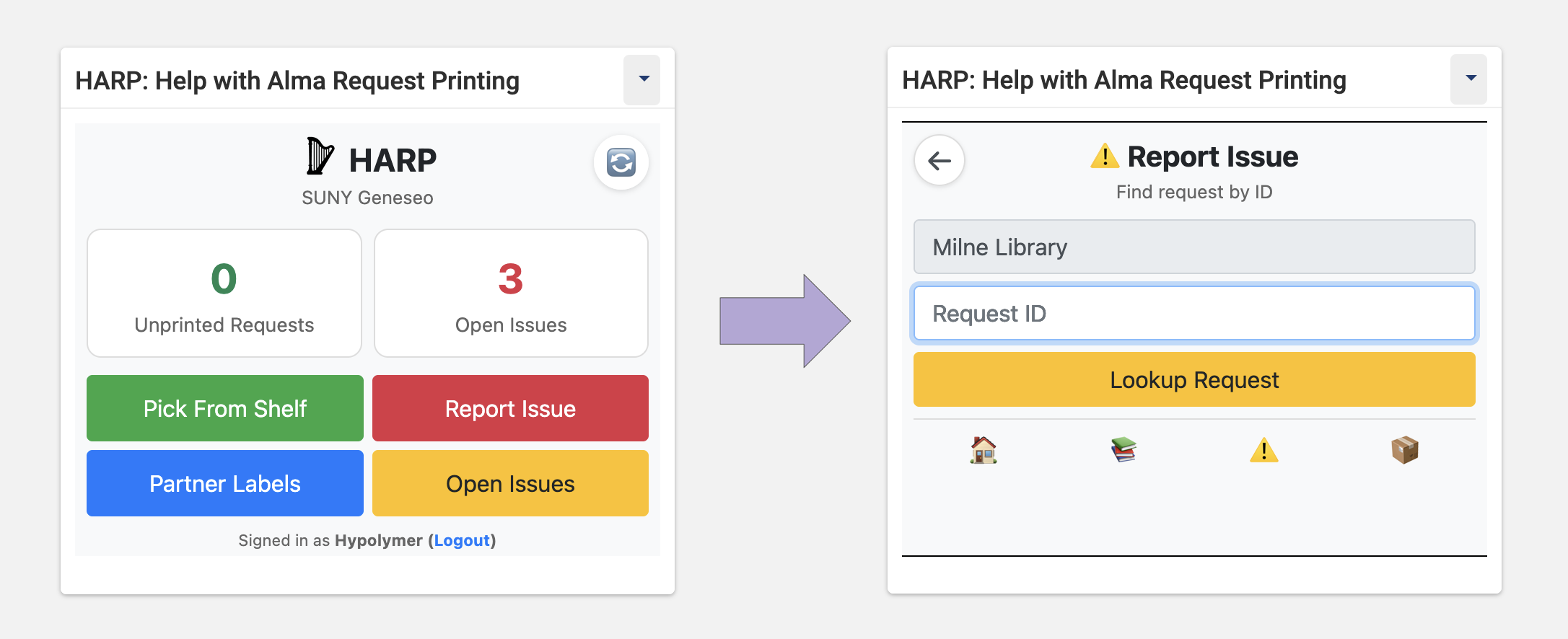
Task: Expand the left HARP widget dropdown arrow
Action: 642,79
